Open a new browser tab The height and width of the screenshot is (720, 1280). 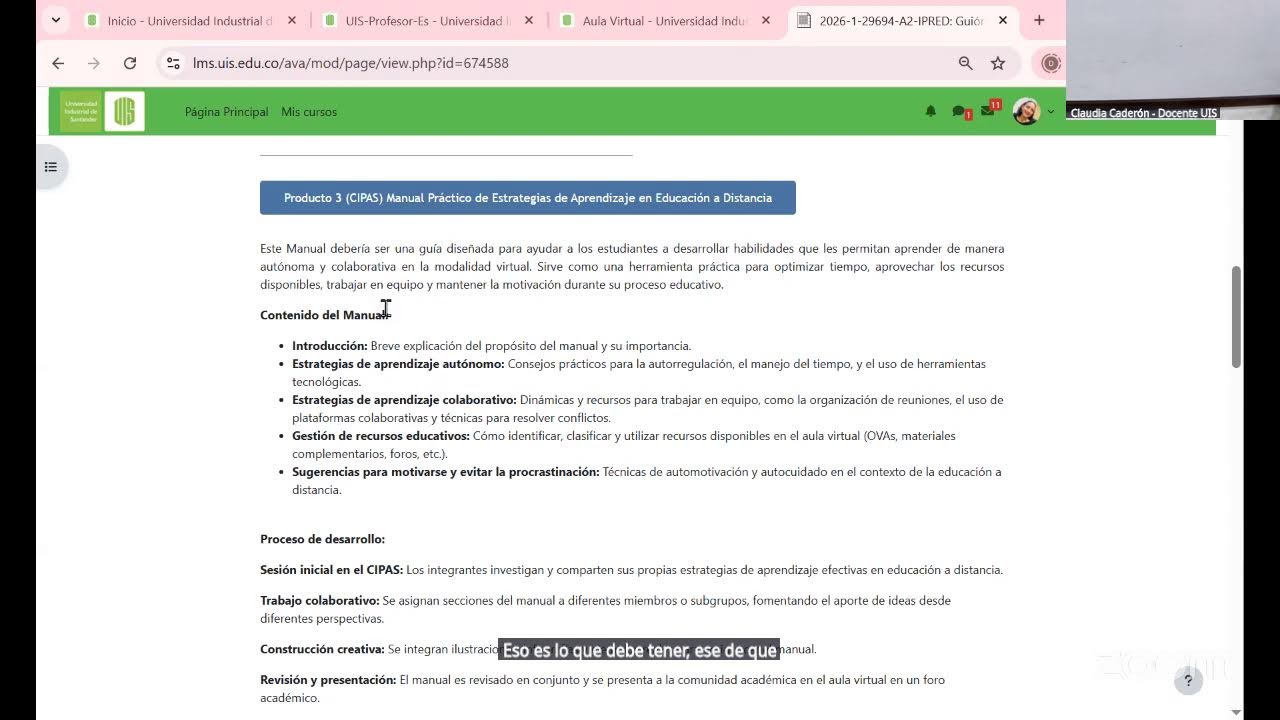click(x=1039, y=21)
